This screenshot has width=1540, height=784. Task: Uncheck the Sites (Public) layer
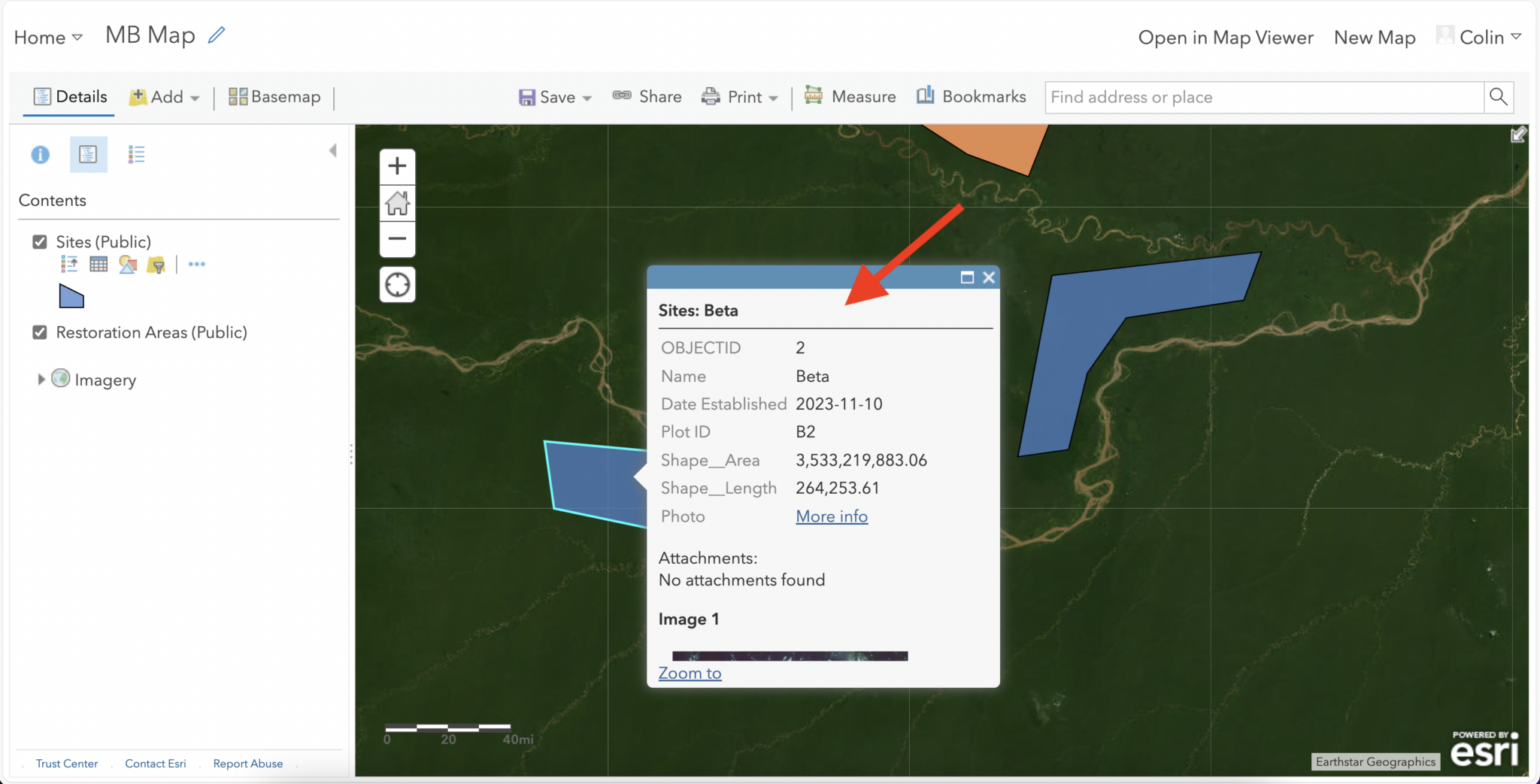40,241
